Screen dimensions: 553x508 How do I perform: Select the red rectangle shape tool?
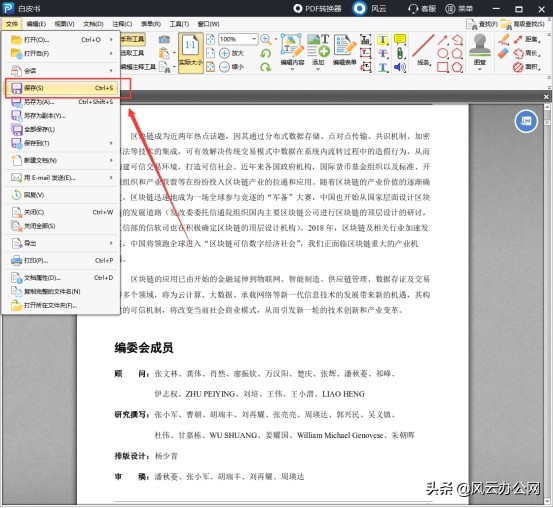pyautogui.click(x=443, y=67)
